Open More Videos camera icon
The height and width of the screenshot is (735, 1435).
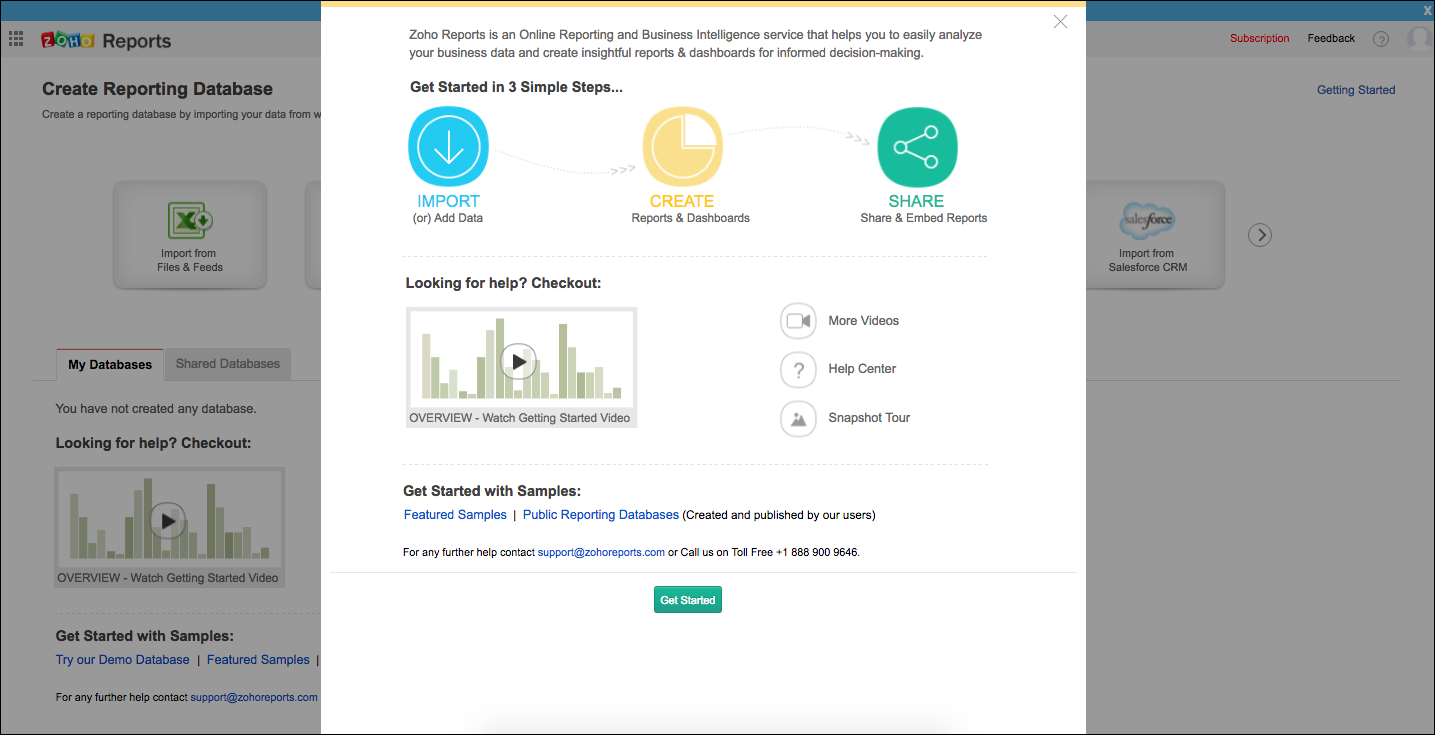click(x=798, y=321)
